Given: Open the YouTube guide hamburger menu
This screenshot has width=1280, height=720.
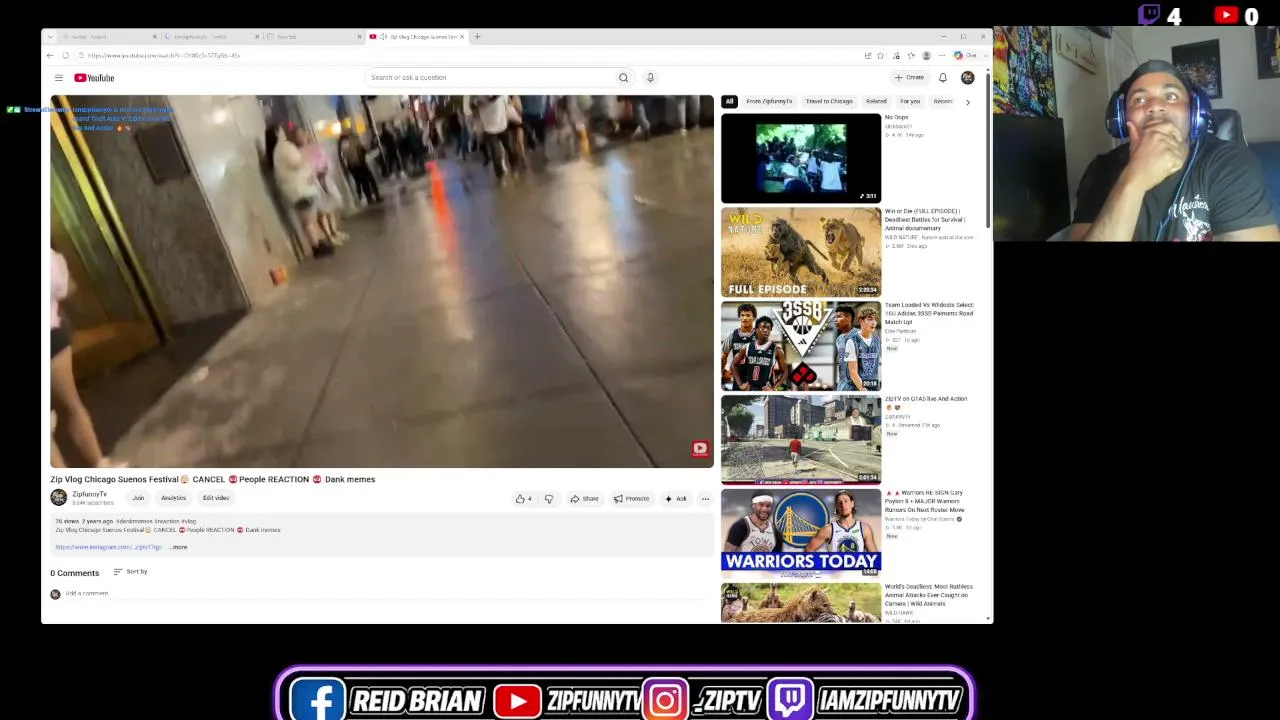Looking at the screenshot, I should [x=58, y=78].
